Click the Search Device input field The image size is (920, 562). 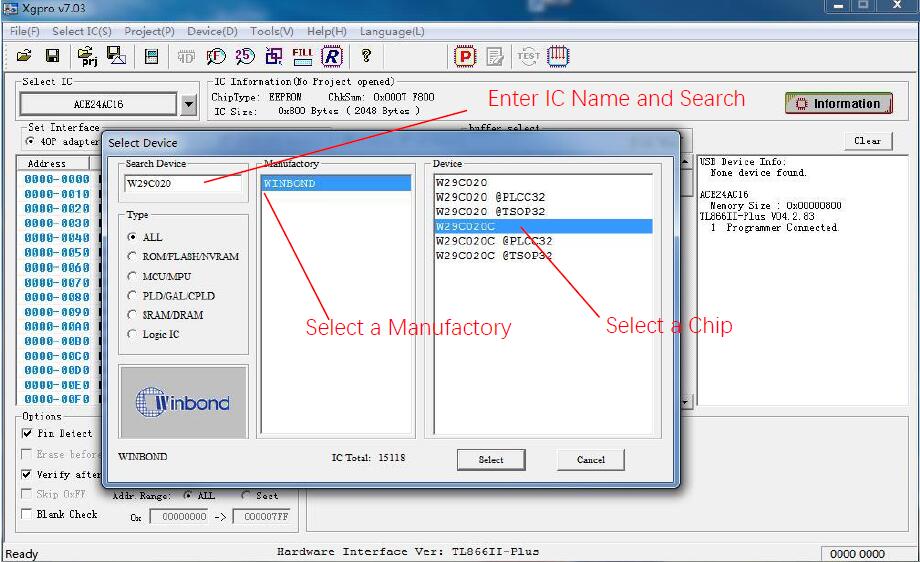point(182,184)
